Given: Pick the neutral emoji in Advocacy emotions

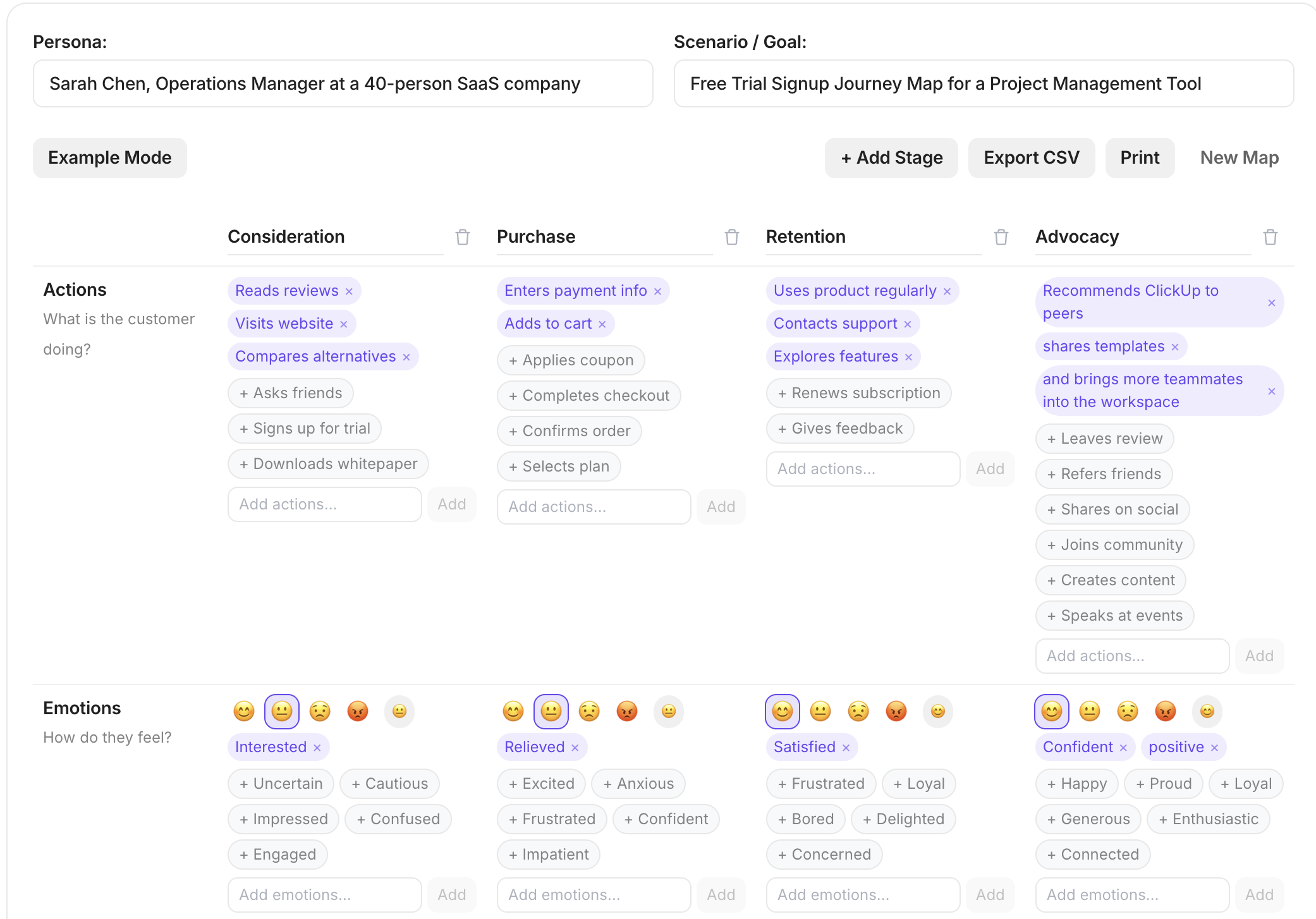Looking at the screenshot, I should (1090, 712).
